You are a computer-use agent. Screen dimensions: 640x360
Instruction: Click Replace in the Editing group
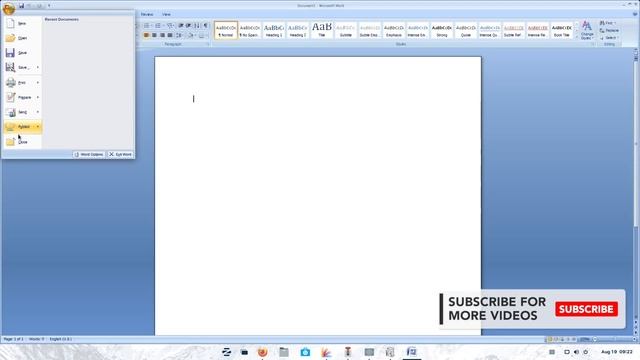click(x=609, y=31)
